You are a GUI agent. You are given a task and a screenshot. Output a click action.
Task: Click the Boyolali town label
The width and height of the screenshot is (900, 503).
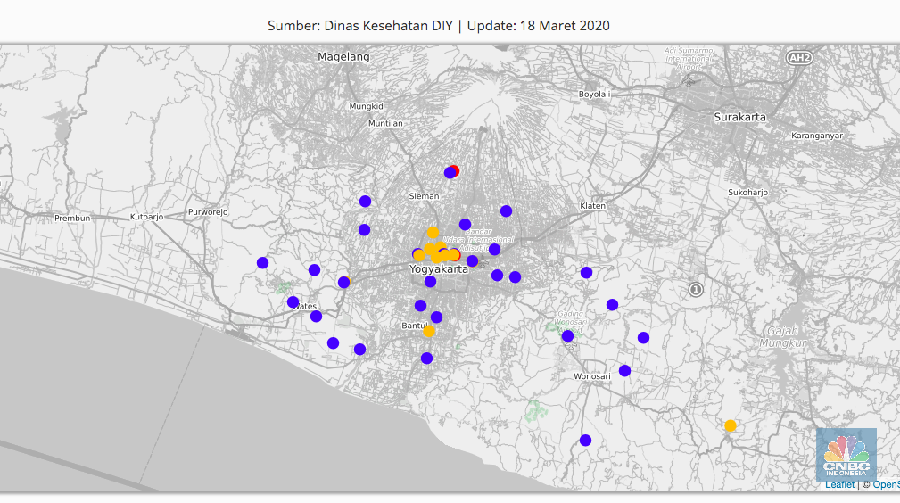click(595, 94)
